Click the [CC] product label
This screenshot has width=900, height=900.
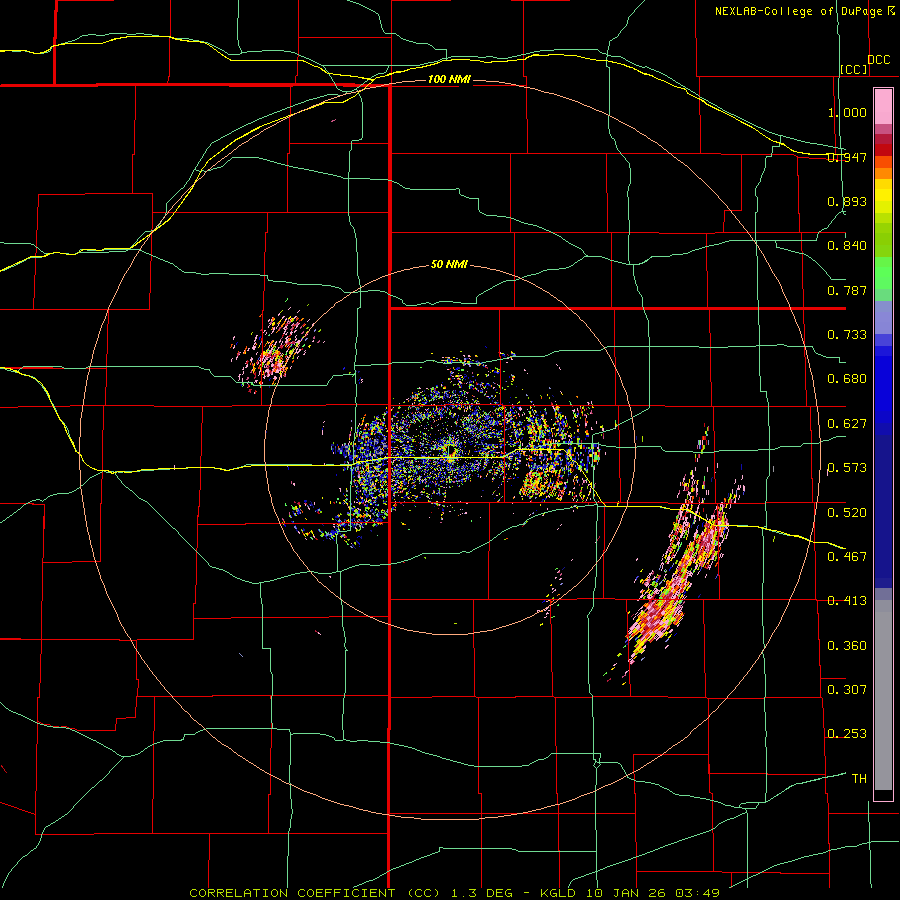pyautogui.click(x=854, y=69)
